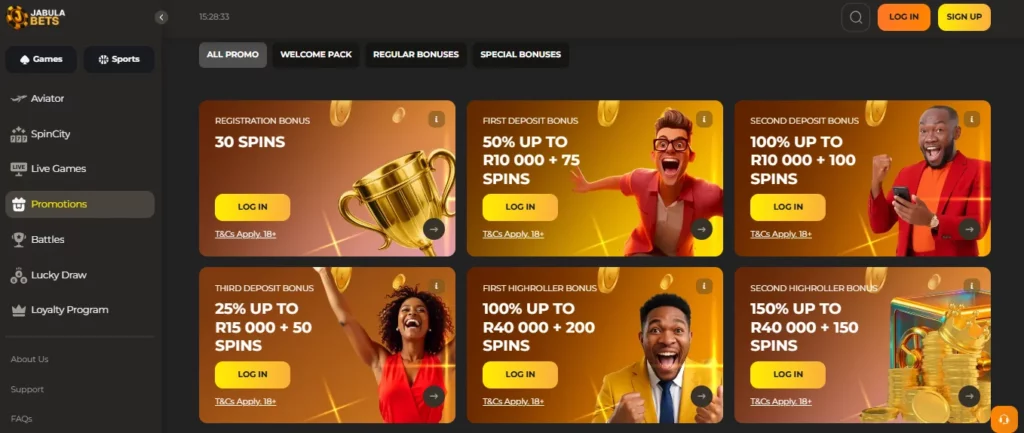Open search with the magnifier icon
The height and width of the screenshot is (433, 1024).
click(856, 18)
